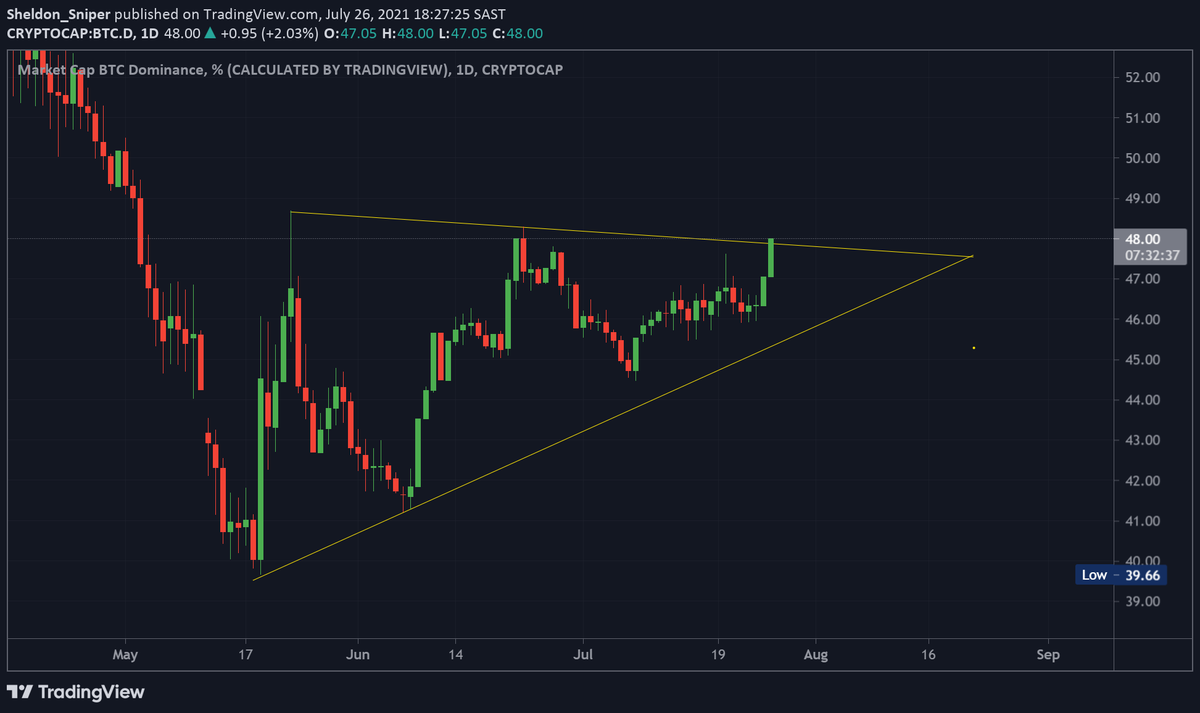Click the 49.00 price axis label
This screenshot has width=1200, height=713.
(x=1143, y=199)
